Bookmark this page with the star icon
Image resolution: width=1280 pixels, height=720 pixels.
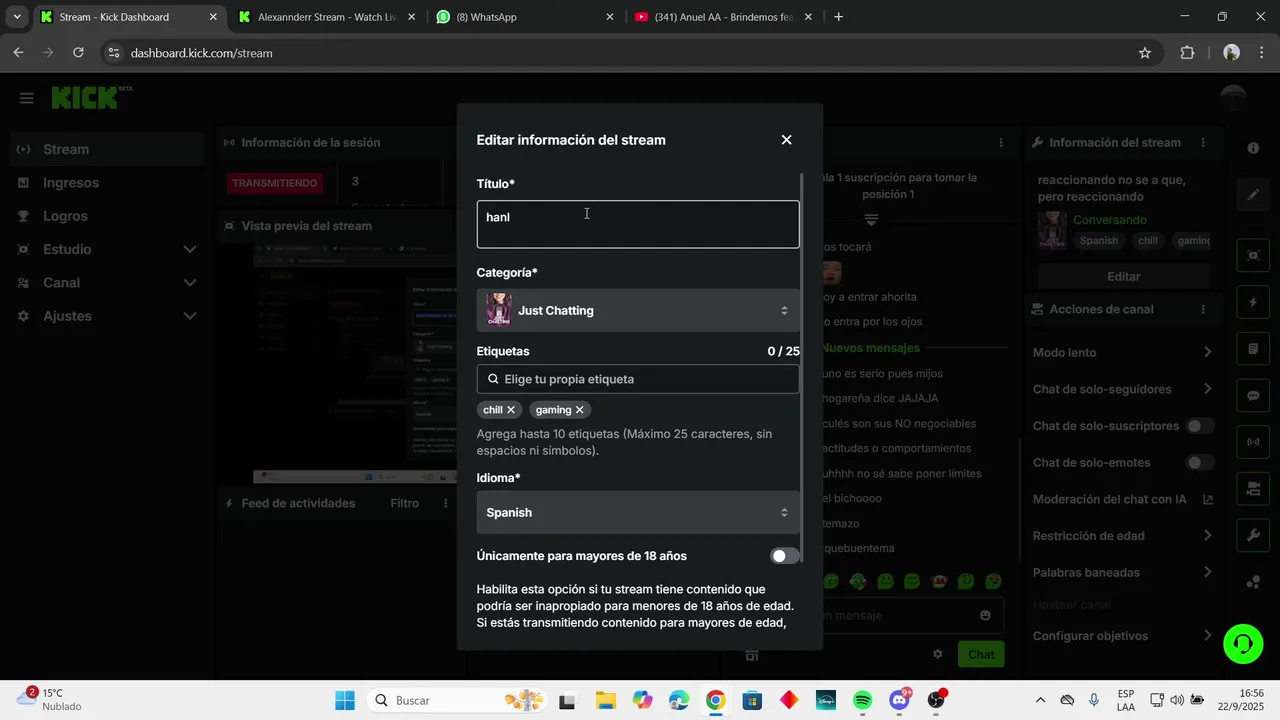[x=1145, y=53]
